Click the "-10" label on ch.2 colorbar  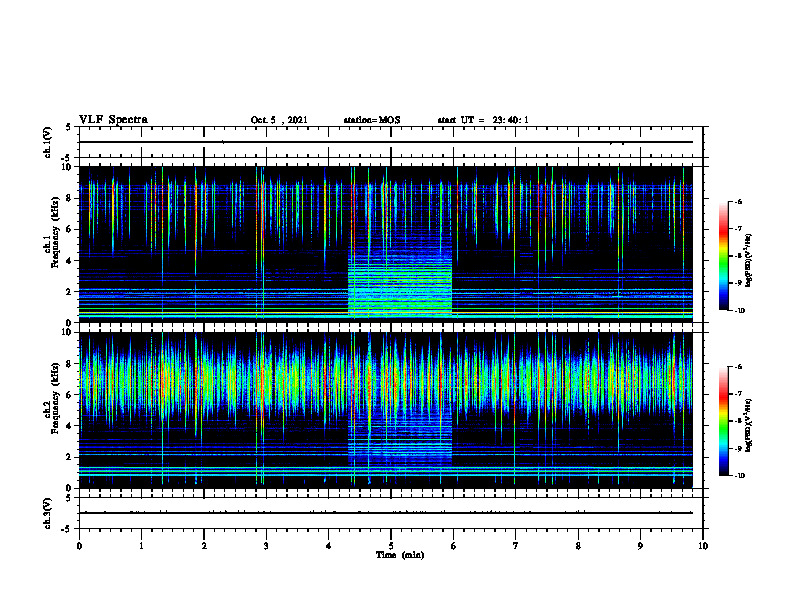739,475
